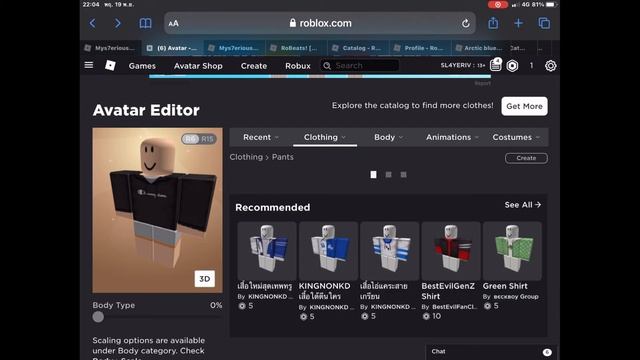This screenshot has width=640, height=360.
Task: Click the roblox.com address bar
Action: [320, 23]
